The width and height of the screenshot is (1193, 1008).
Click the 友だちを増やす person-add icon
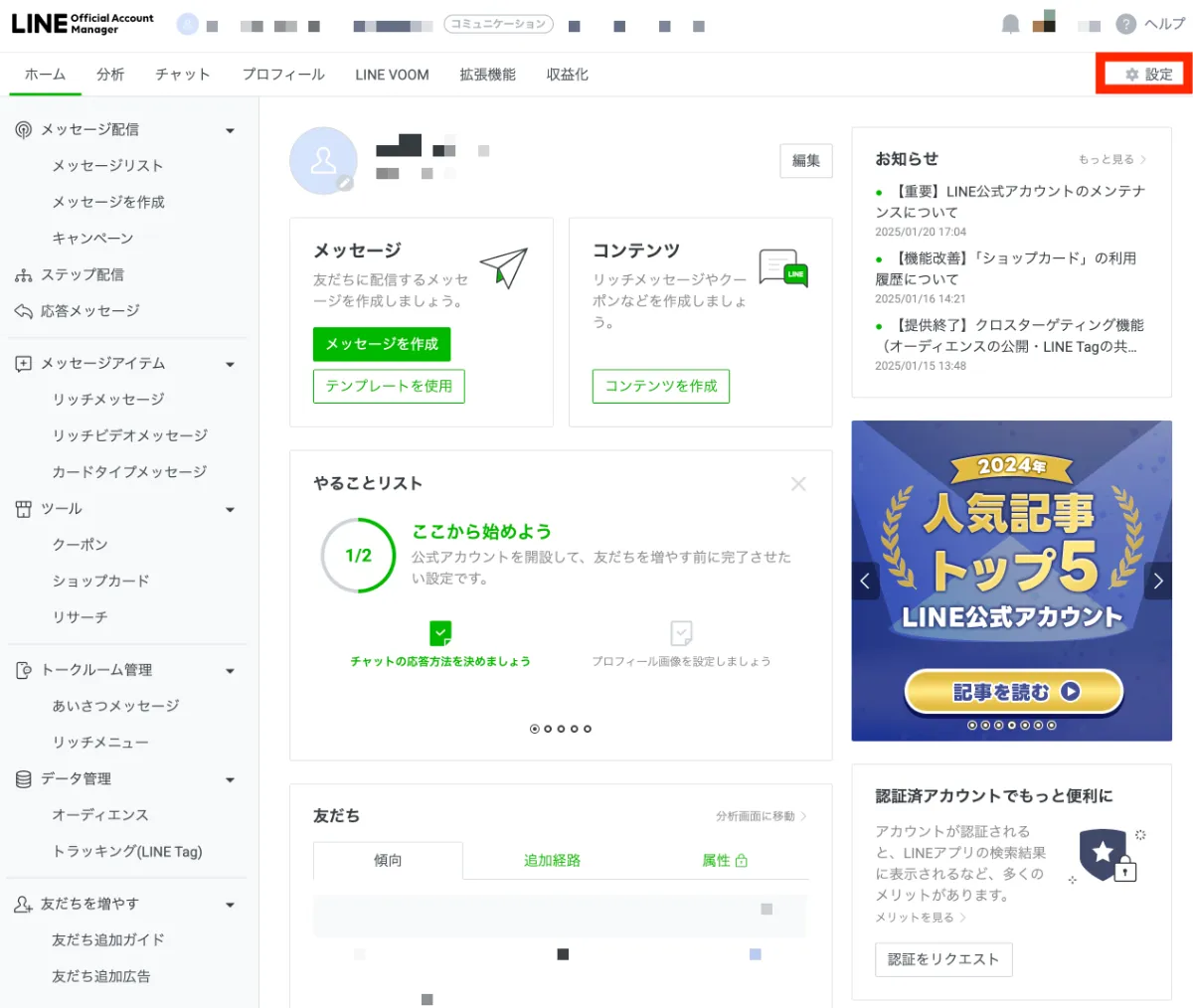tap(21, 905)
